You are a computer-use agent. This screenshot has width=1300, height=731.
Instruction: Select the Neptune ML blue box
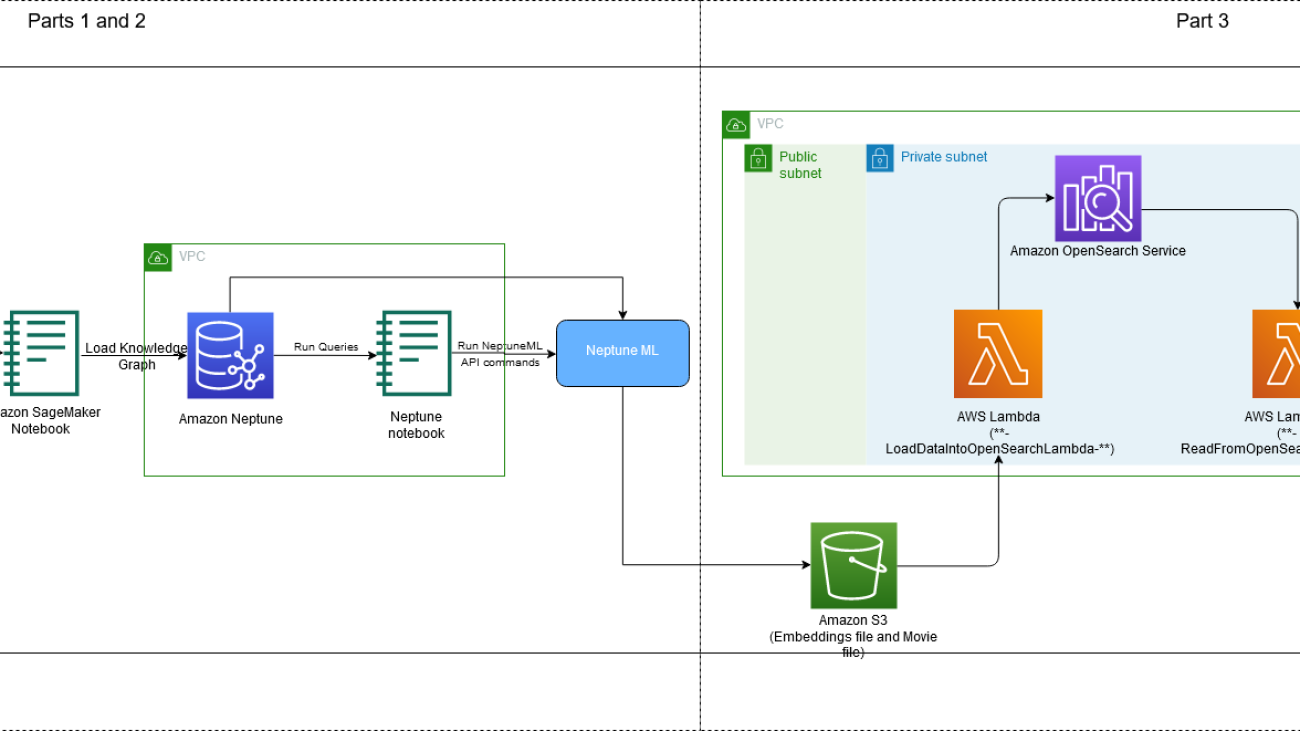[622, 353]
